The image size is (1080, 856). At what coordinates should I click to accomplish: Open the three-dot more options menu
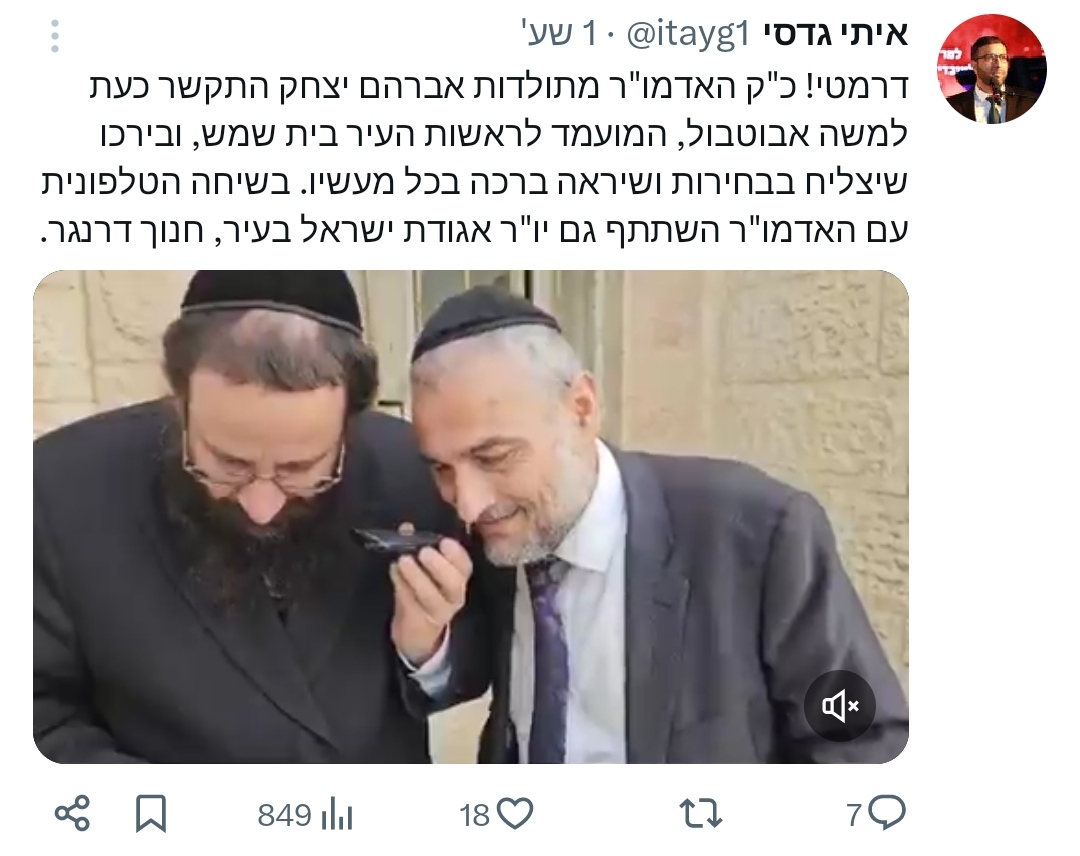point(54,36)
